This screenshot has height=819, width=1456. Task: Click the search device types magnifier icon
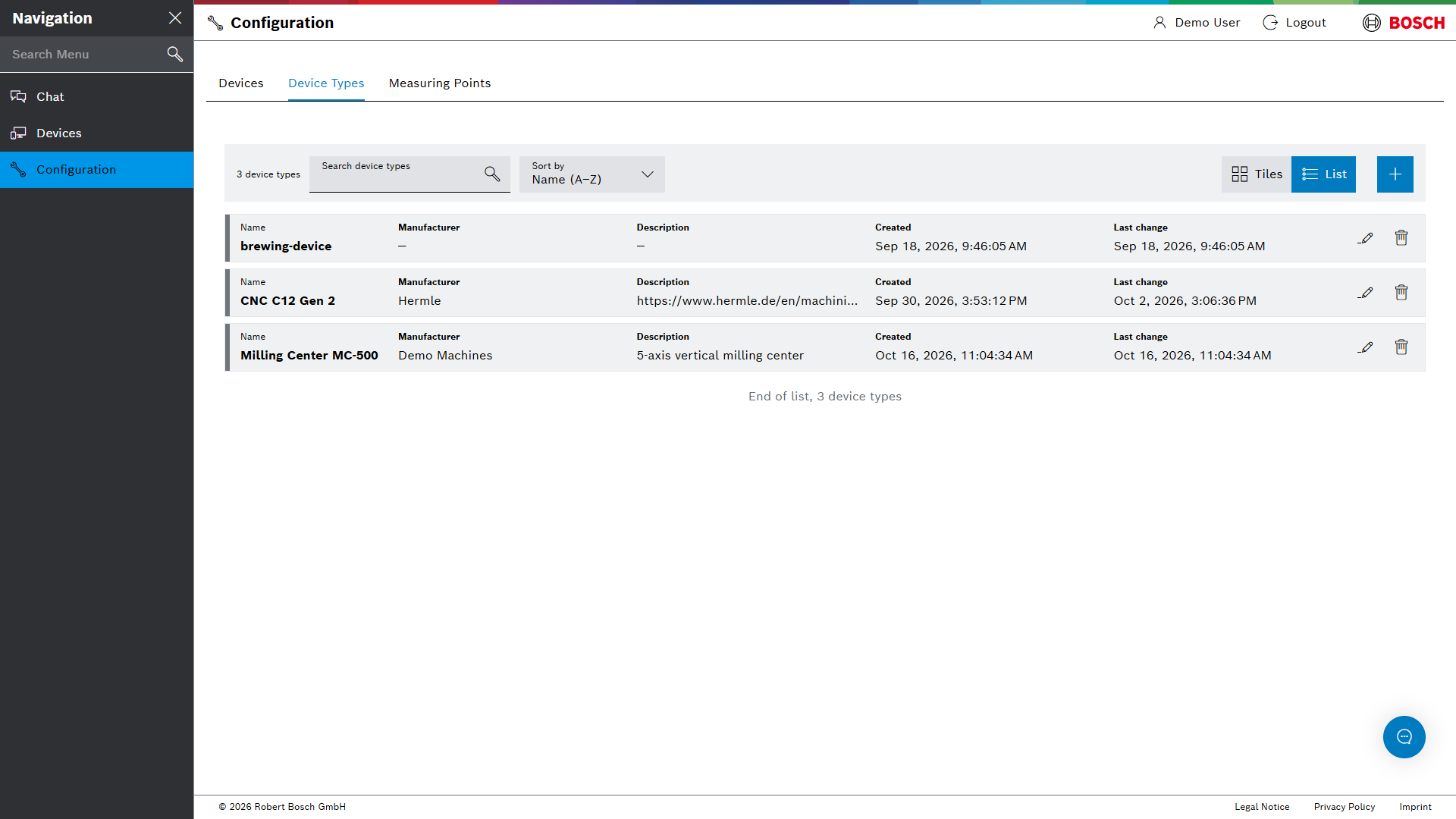[492, 174]
